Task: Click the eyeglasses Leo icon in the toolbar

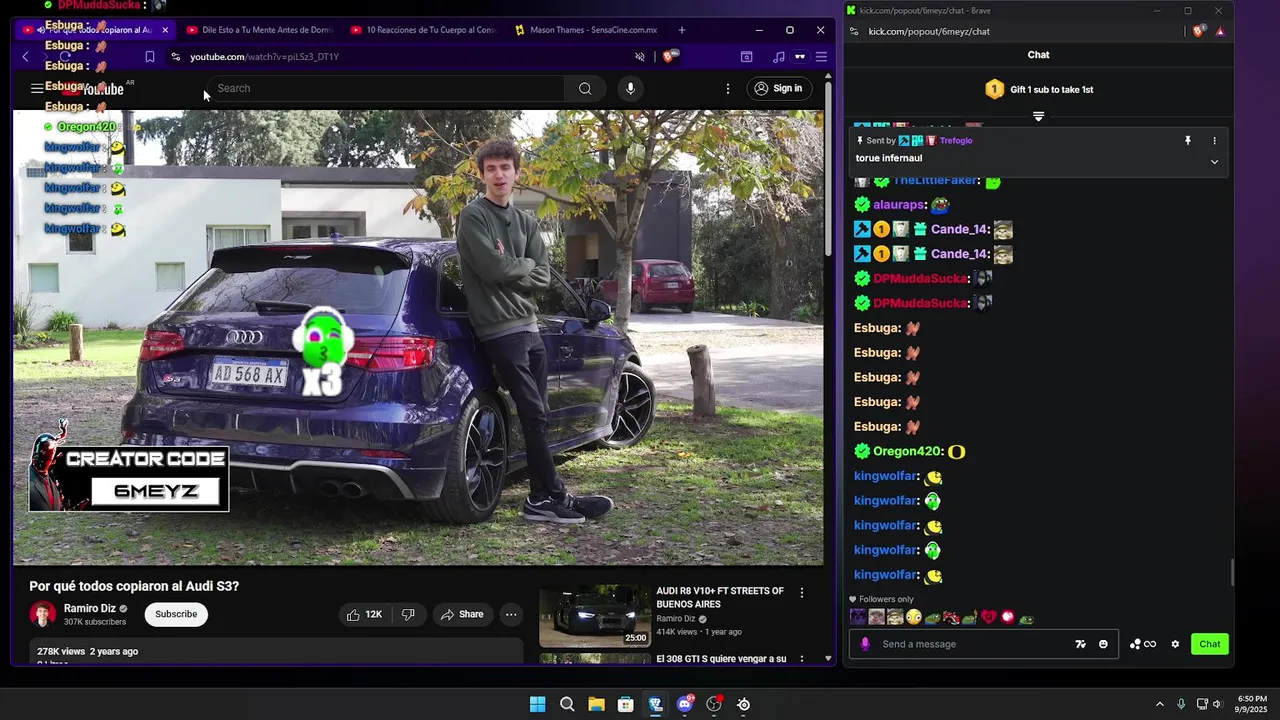Action: coord(799,57)
